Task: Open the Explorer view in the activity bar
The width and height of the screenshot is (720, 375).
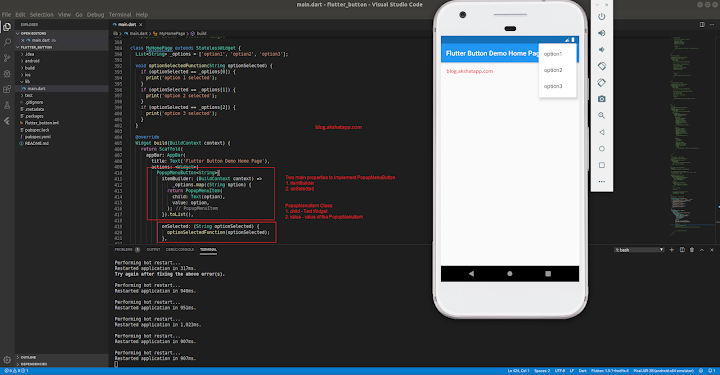Action: coord(7,27)
